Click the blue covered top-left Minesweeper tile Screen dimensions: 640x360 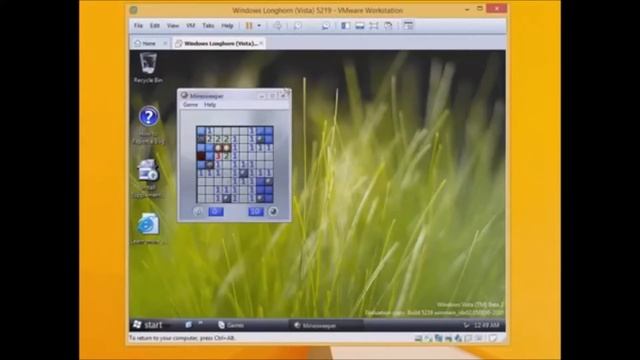click(201, 131)
